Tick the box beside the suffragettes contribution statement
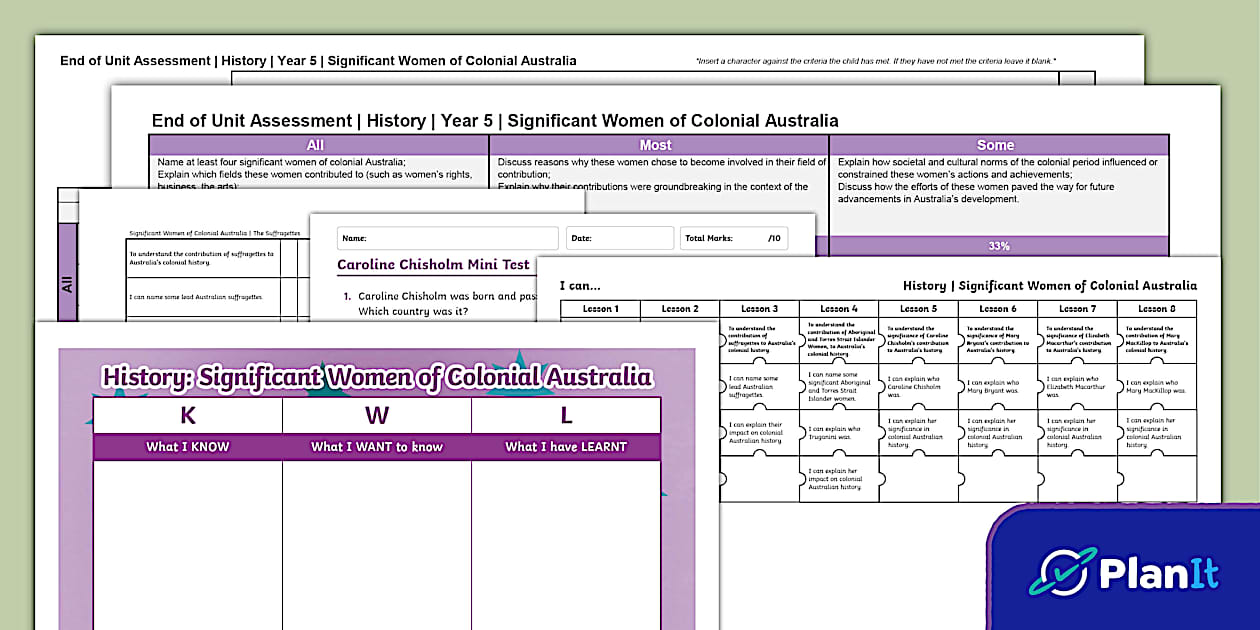 tap(290, 258)
